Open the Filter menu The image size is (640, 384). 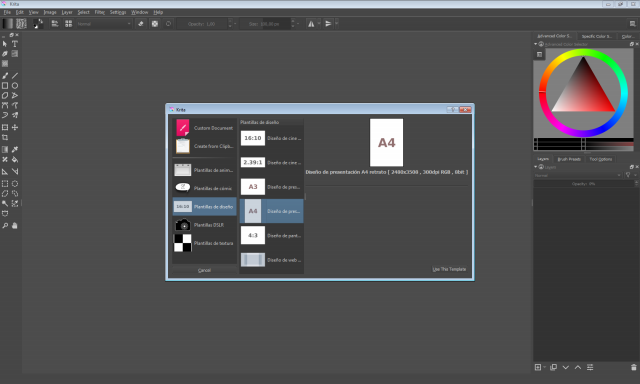pos(100,12)
